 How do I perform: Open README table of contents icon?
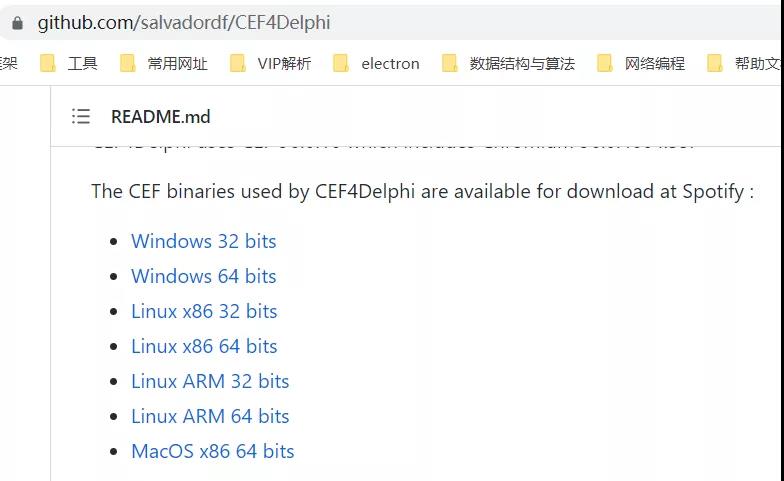point(81,116)
